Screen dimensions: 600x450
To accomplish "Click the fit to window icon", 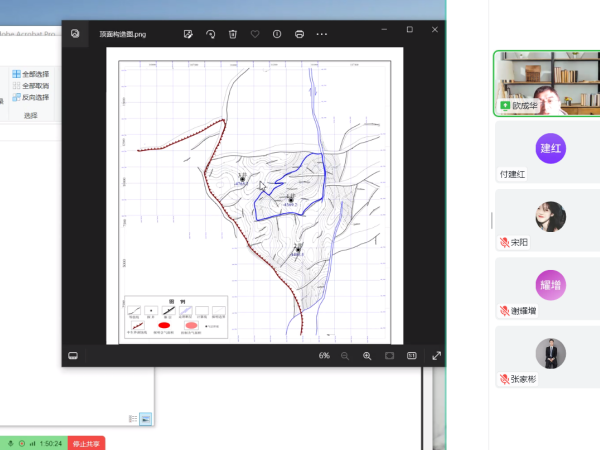I will (x=390, y=356).
